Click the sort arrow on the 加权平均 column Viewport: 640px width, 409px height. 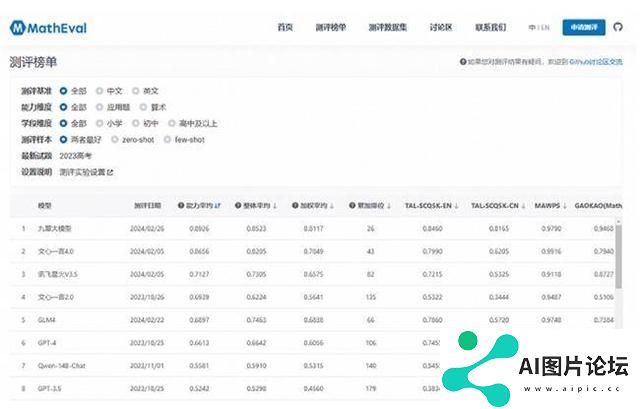click(332, 205)
